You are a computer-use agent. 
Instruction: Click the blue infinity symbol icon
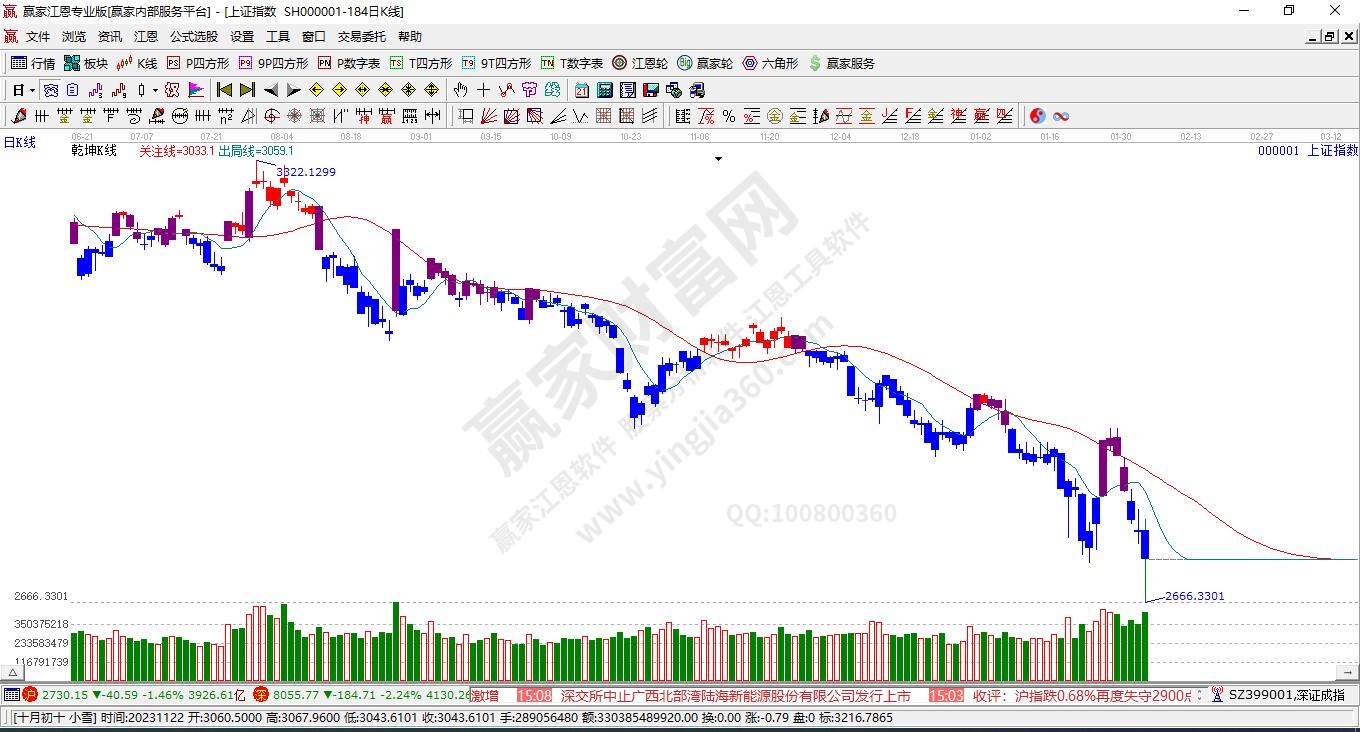pyautogui.click(x=1061, y=116)
